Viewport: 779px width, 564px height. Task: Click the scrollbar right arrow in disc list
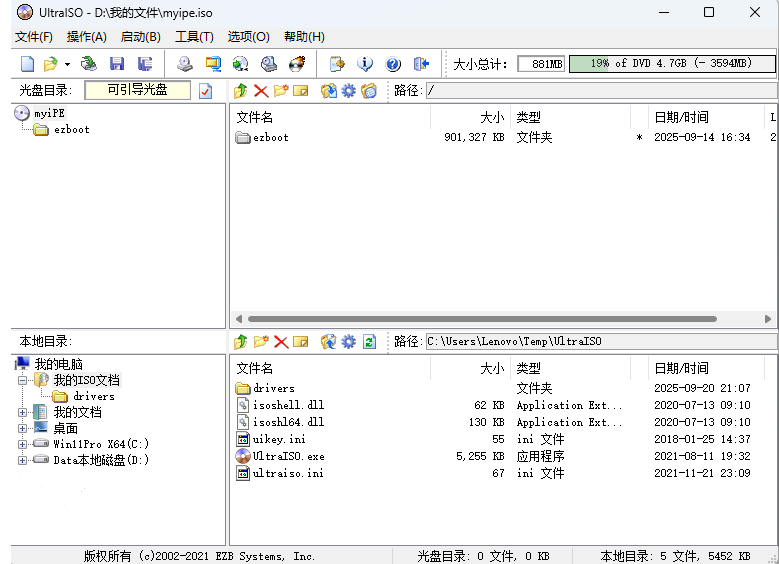pos(768,319)
